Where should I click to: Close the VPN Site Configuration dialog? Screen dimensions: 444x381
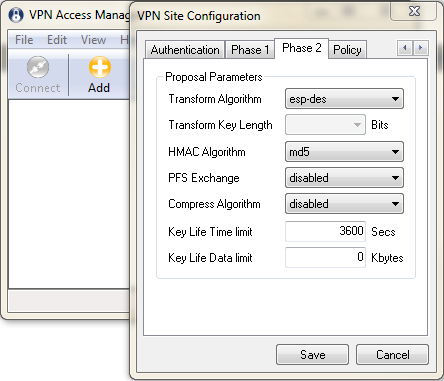click(x=414, y=11)
